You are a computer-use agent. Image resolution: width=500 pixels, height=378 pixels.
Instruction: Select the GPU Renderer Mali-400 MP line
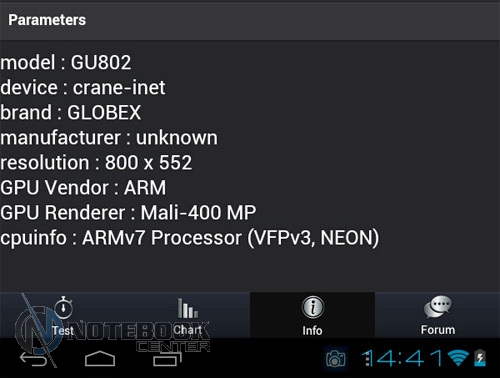128,213
